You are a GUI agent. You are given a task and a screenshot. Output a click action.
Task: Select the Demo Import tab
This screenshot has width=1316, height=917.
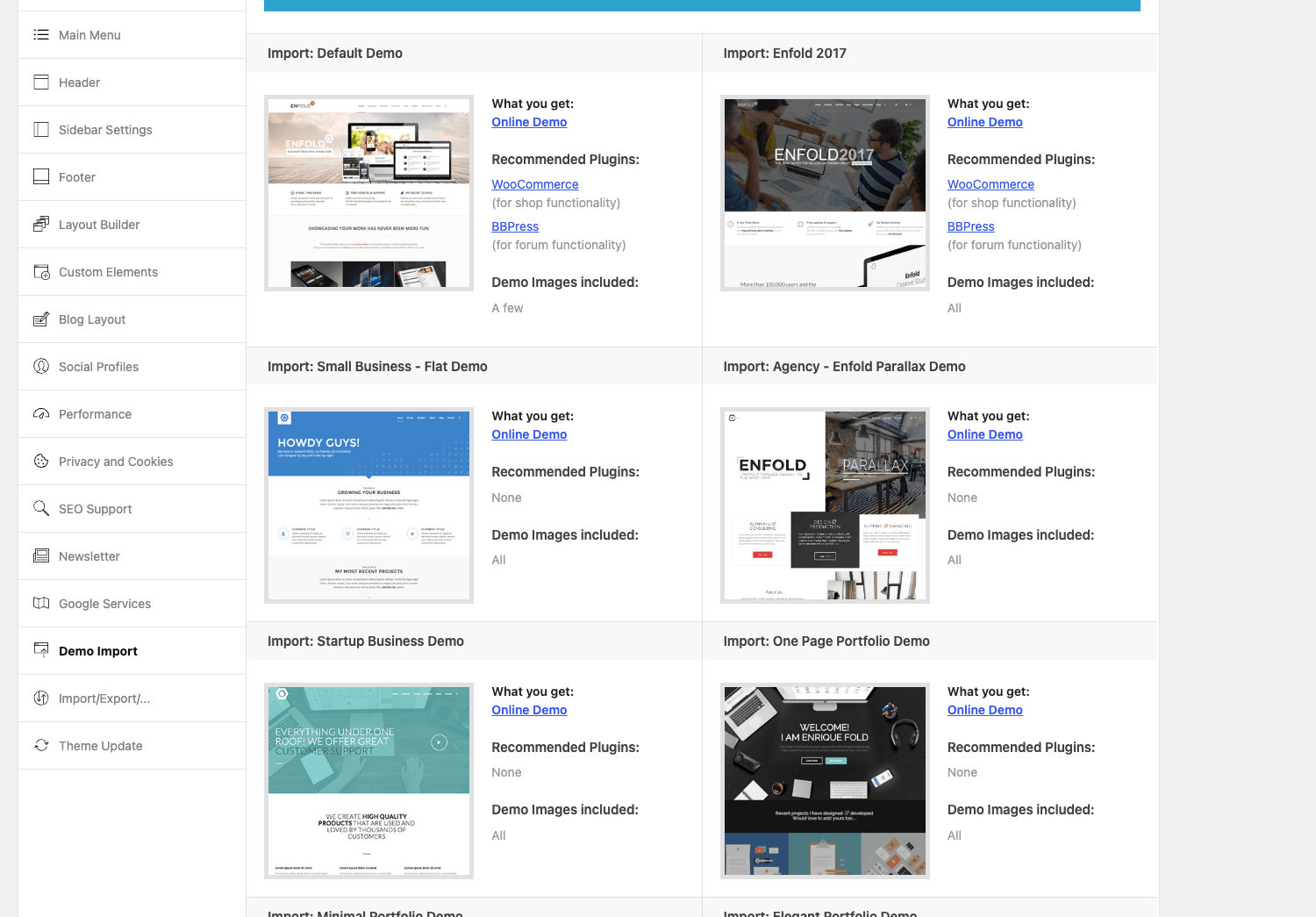[x=132, y=651]
